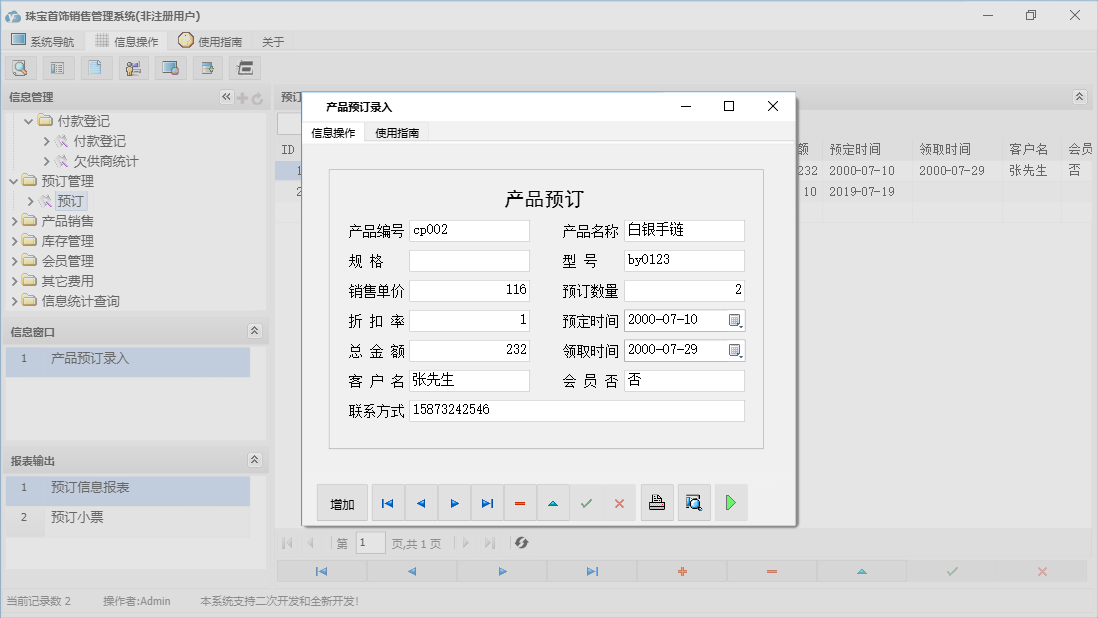Click the red minus delete record icon
1098x618 pixels.
coord(520,502)
